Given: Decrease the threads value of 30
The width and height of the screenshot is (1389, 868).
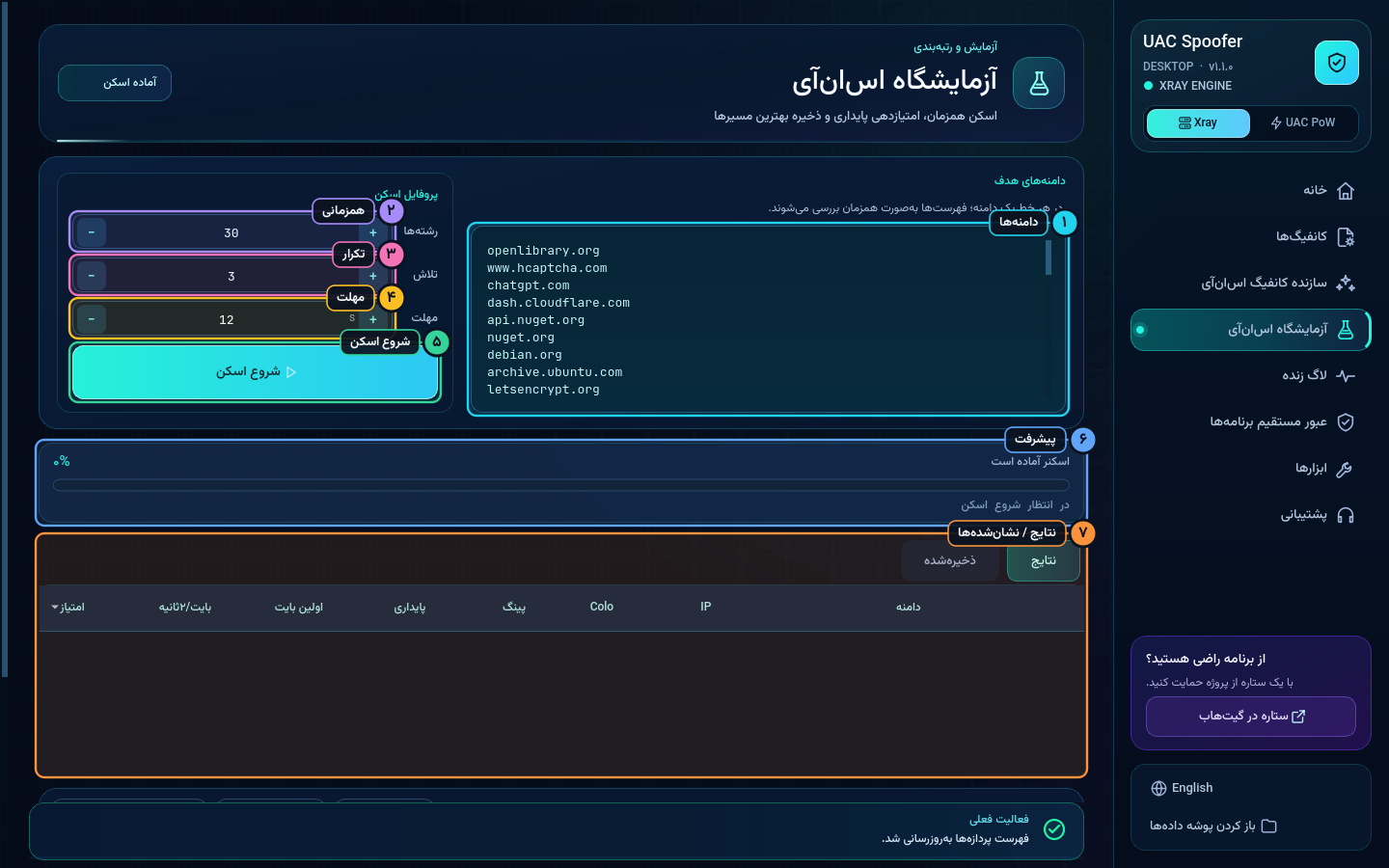Looking at the screenshot, I should (92, 232).
